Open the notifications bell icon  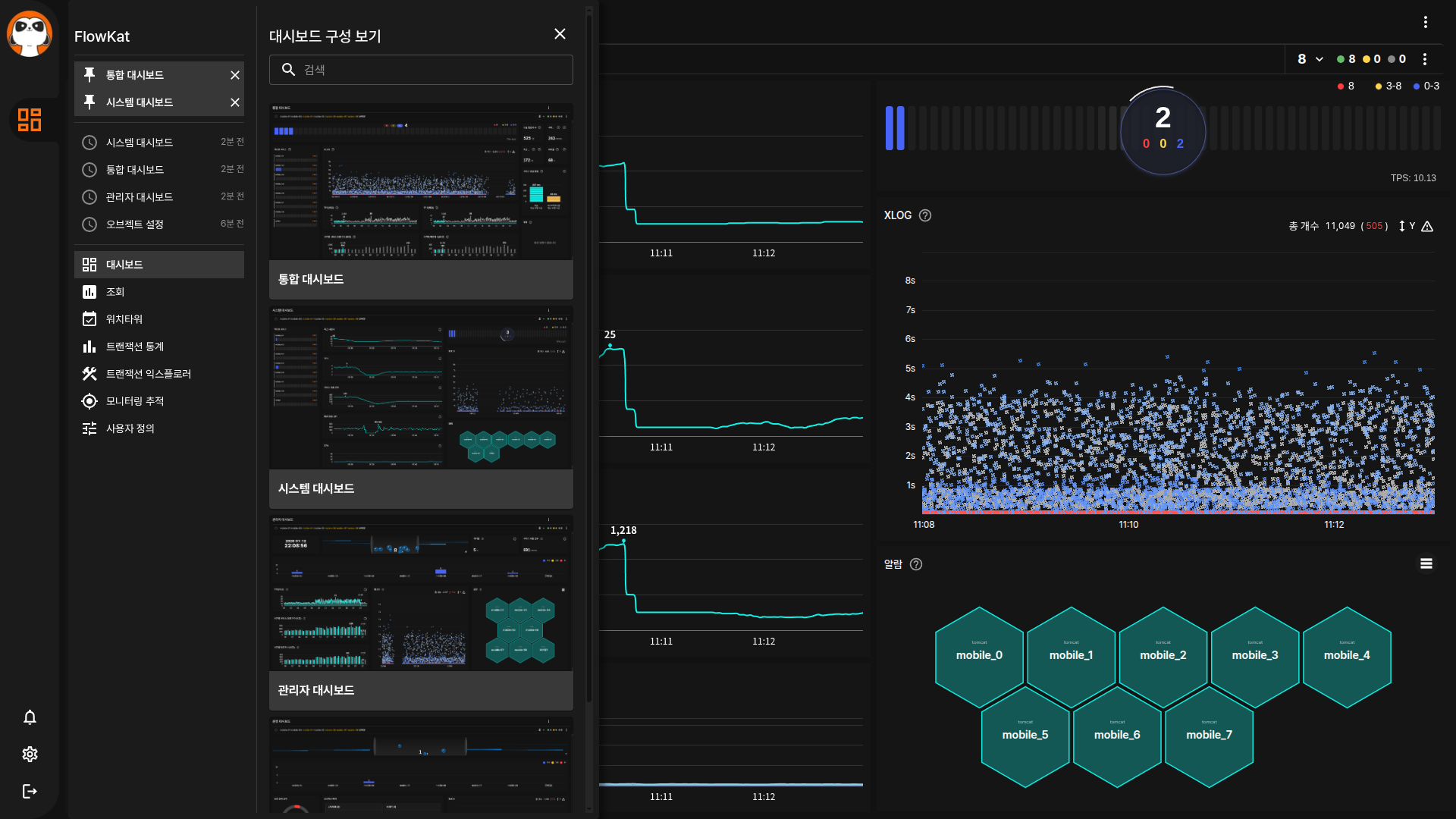(30, 717)
